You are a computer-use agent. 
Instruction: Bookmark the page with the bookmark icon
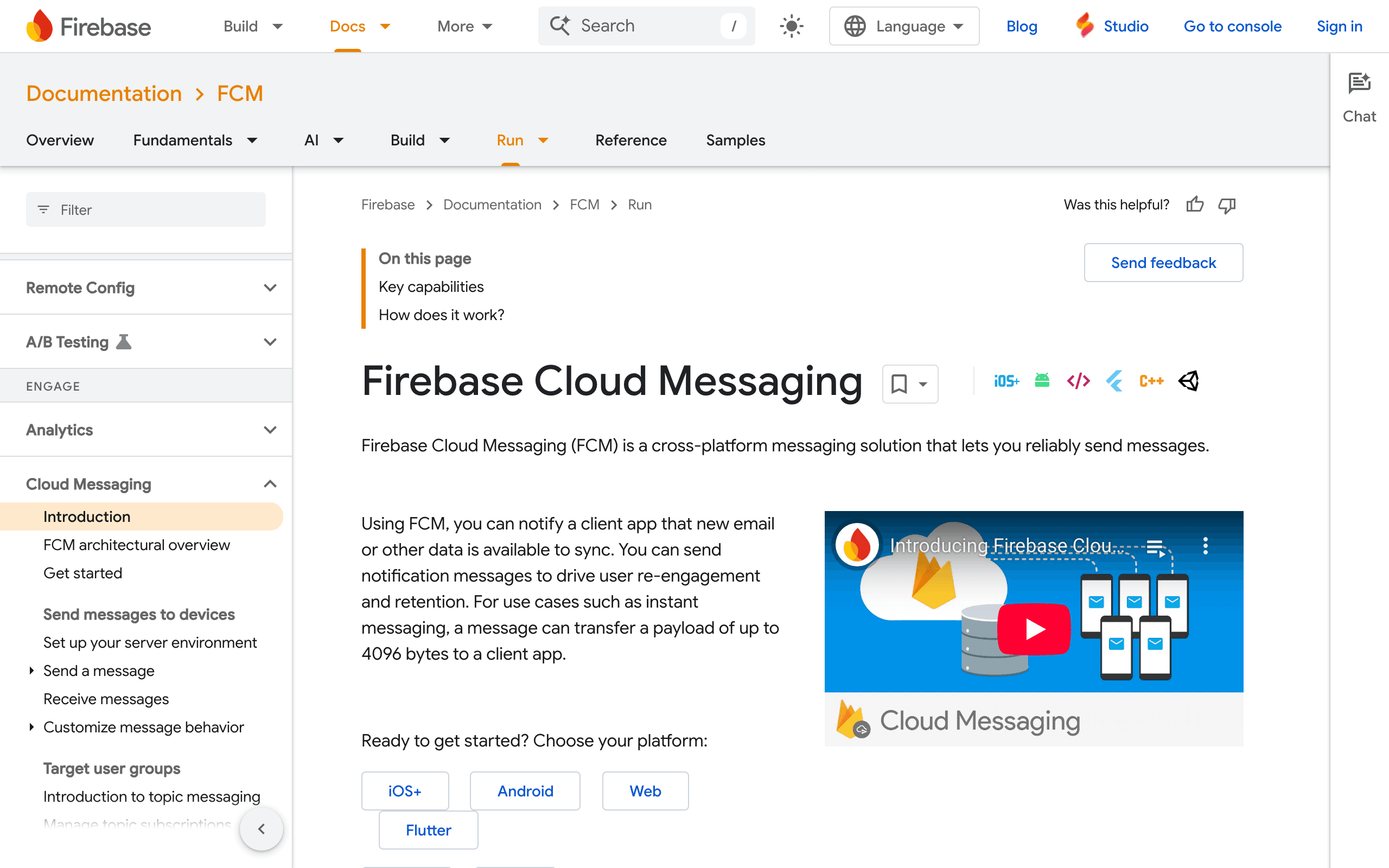(900, 384)
